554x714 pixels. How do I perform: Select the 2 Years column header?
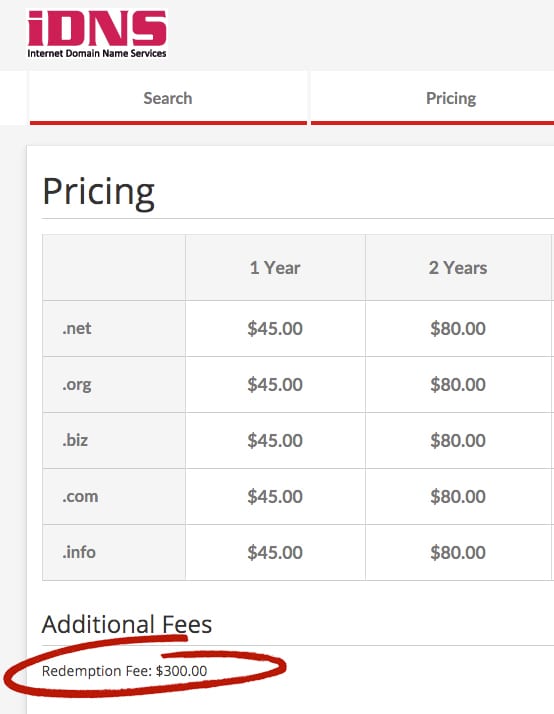457,268
